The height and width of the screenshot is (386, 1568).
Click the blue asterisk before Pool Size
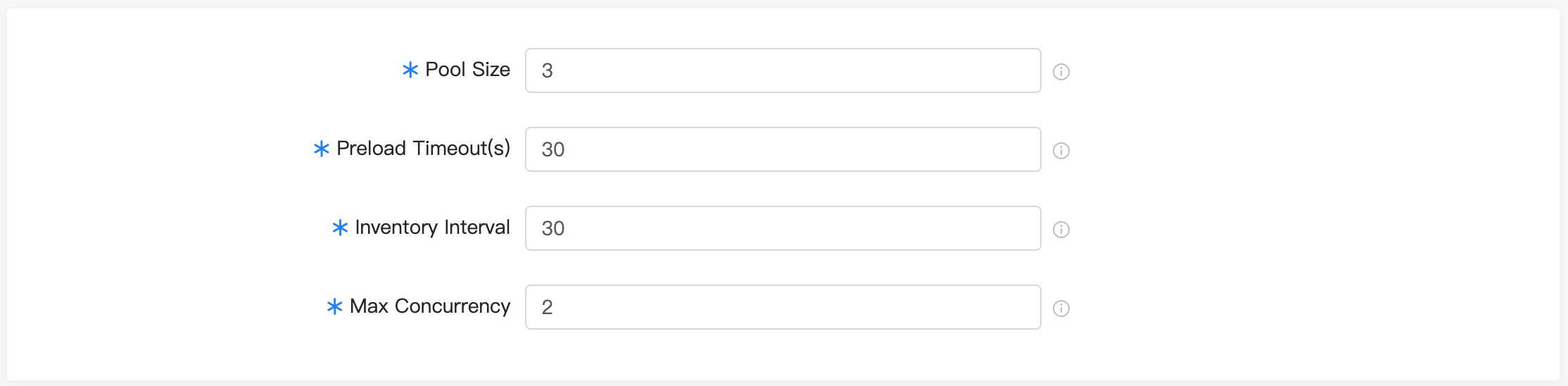[x=410, y=70]
